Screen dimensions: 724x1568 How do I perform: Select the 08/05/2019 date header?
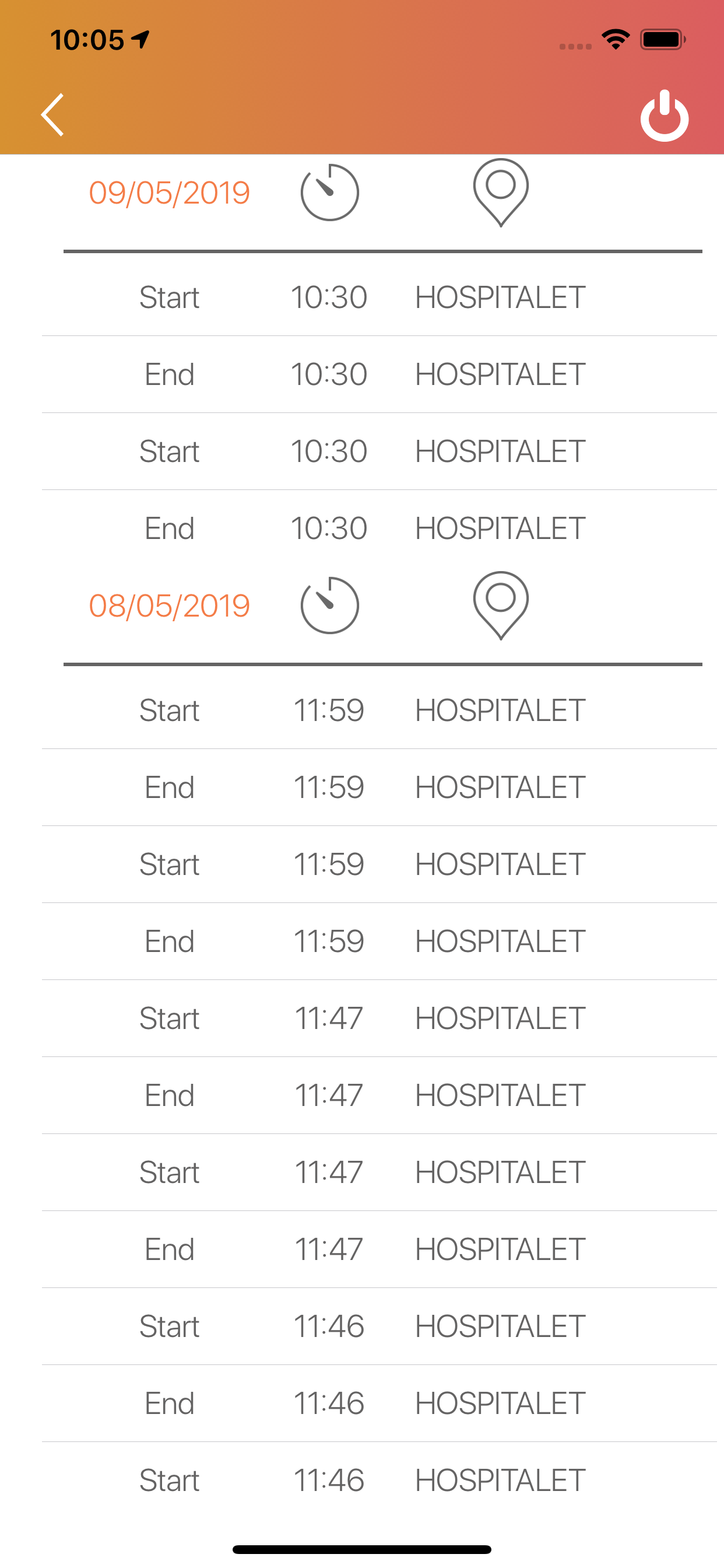[x=169, y=605]
